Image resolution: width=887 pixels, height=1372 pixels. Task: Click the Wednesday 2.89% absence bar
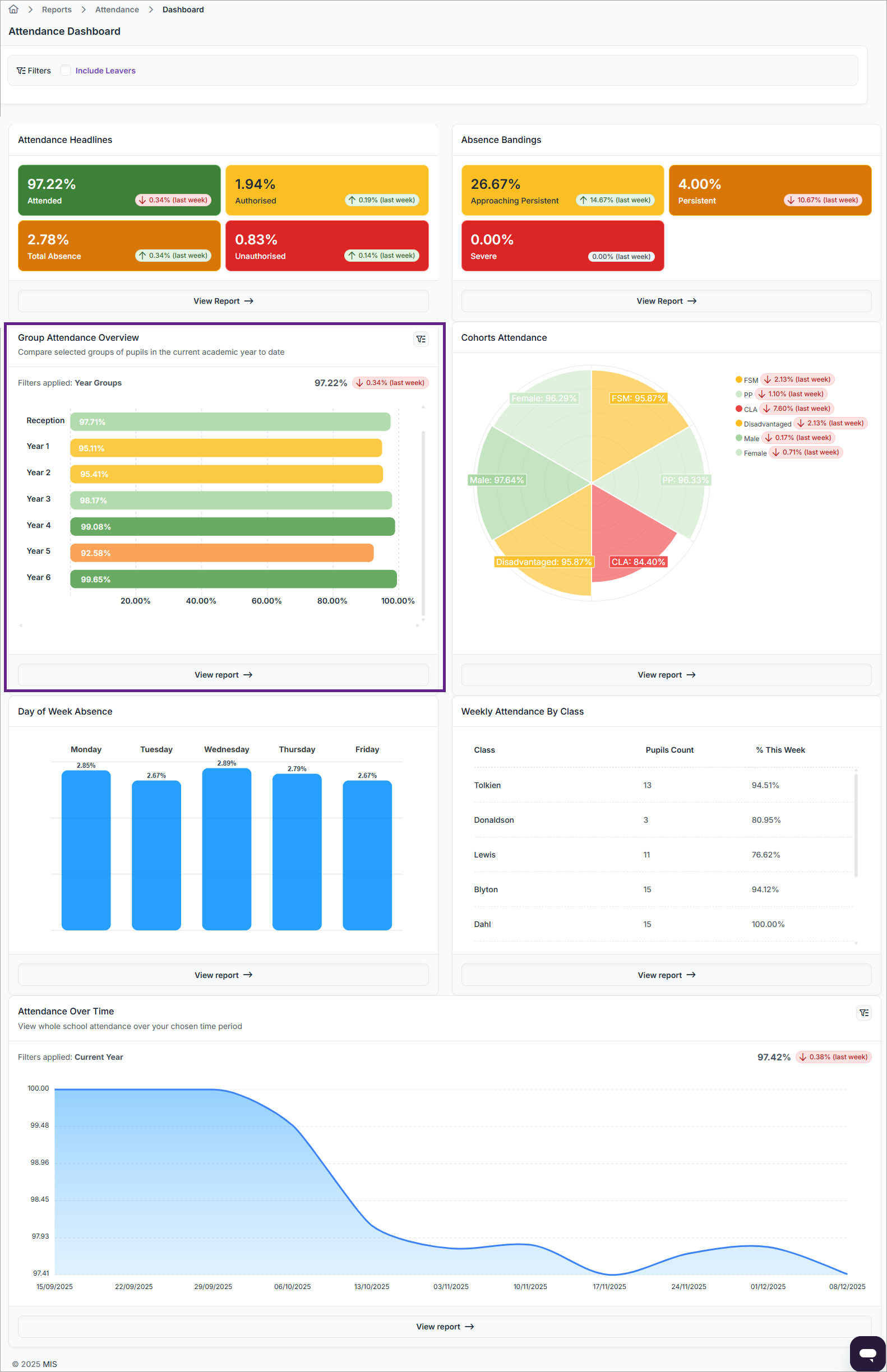(x=227, y=849)
